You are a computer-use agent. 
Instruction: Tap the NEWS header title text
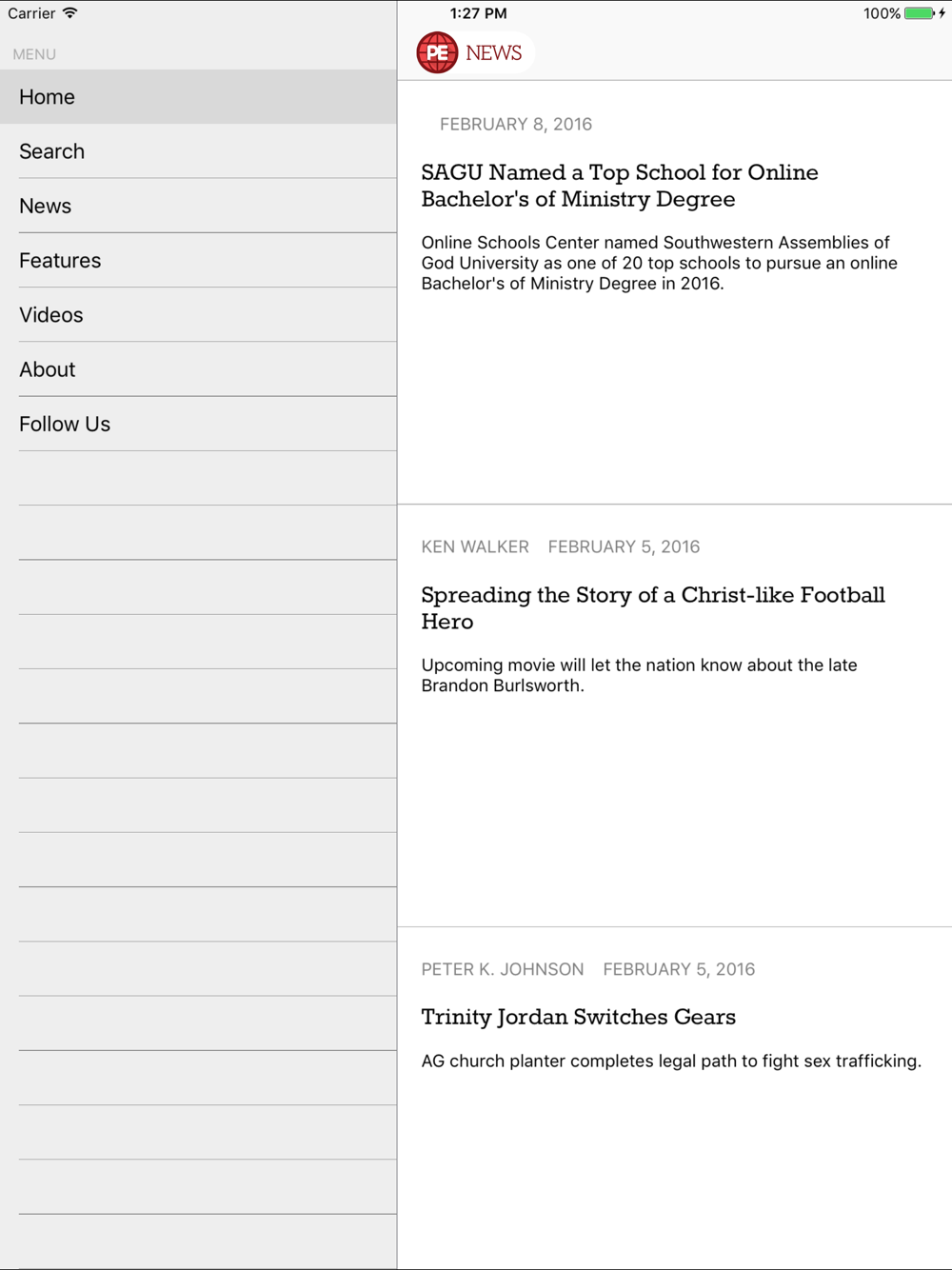493,53
